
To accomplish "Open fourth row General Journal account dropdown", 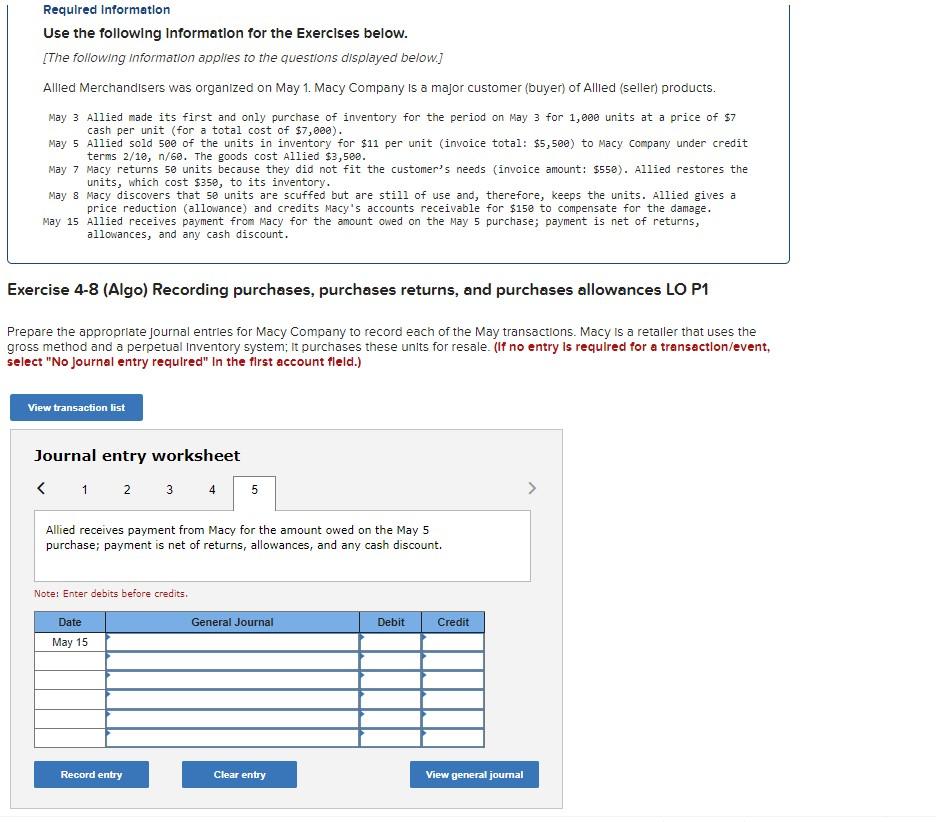I will click(x=232, y=699).
